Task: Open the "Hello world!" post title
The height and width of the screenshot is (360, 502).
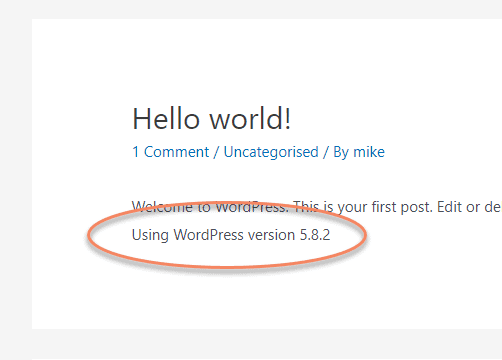Action: click(212, 119)
